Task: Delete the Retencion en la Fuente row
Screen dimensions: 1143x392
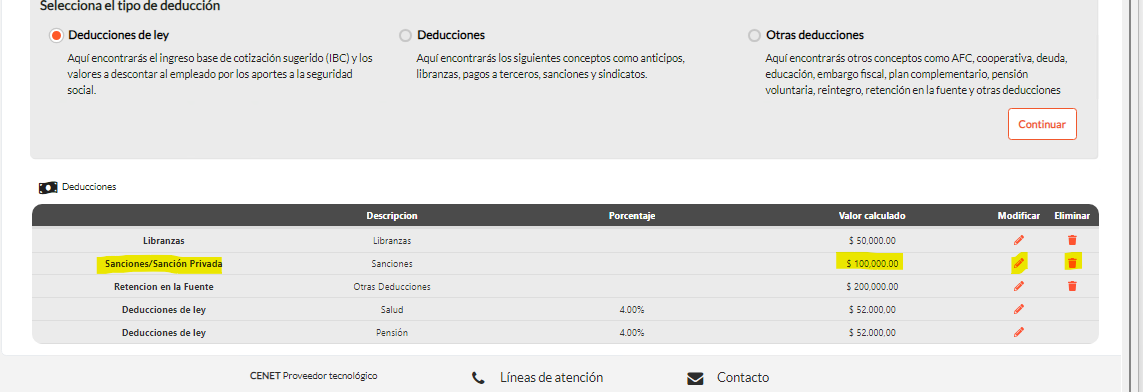Action: [1072, 286]
